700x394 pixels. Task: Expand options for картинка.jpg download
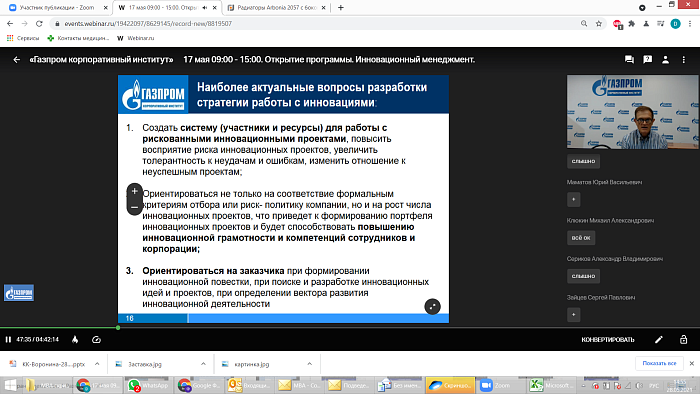(309, 364)
